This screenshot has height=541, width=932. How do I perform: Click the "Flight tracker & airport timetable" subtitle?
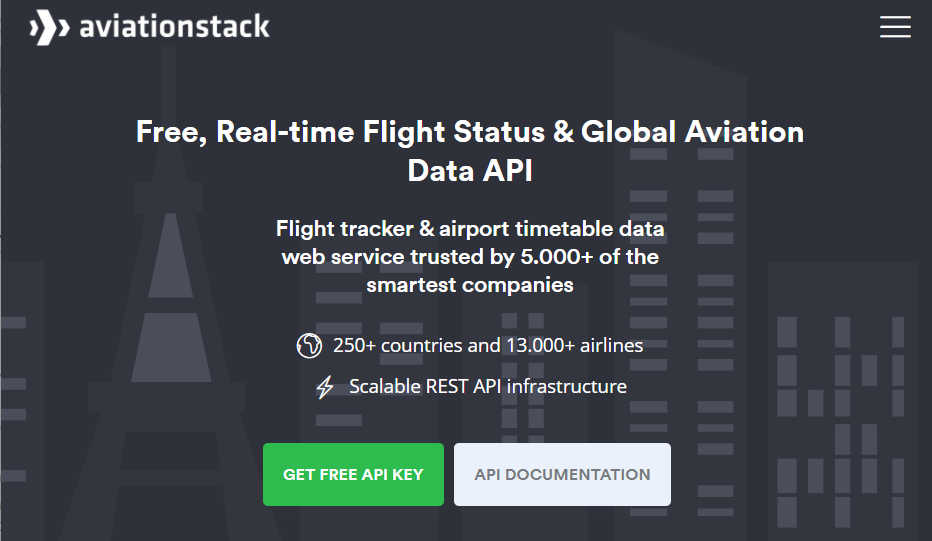tap(470, 257)
